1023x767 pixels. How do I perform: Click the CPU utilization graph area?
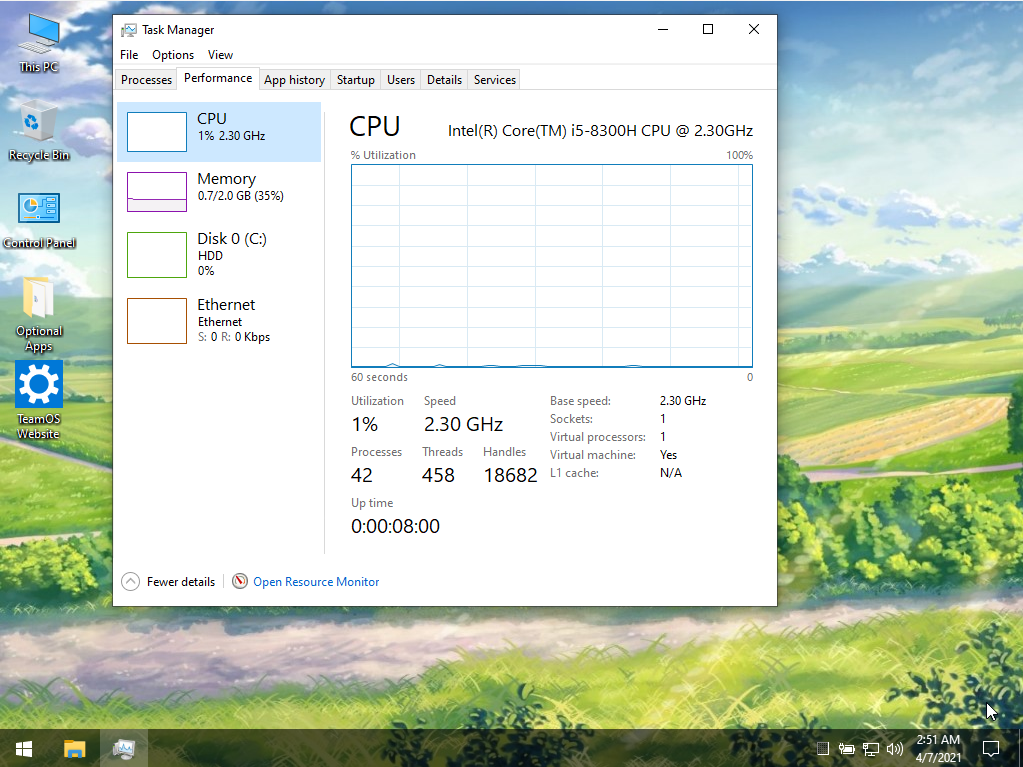(x=552, y=265)
